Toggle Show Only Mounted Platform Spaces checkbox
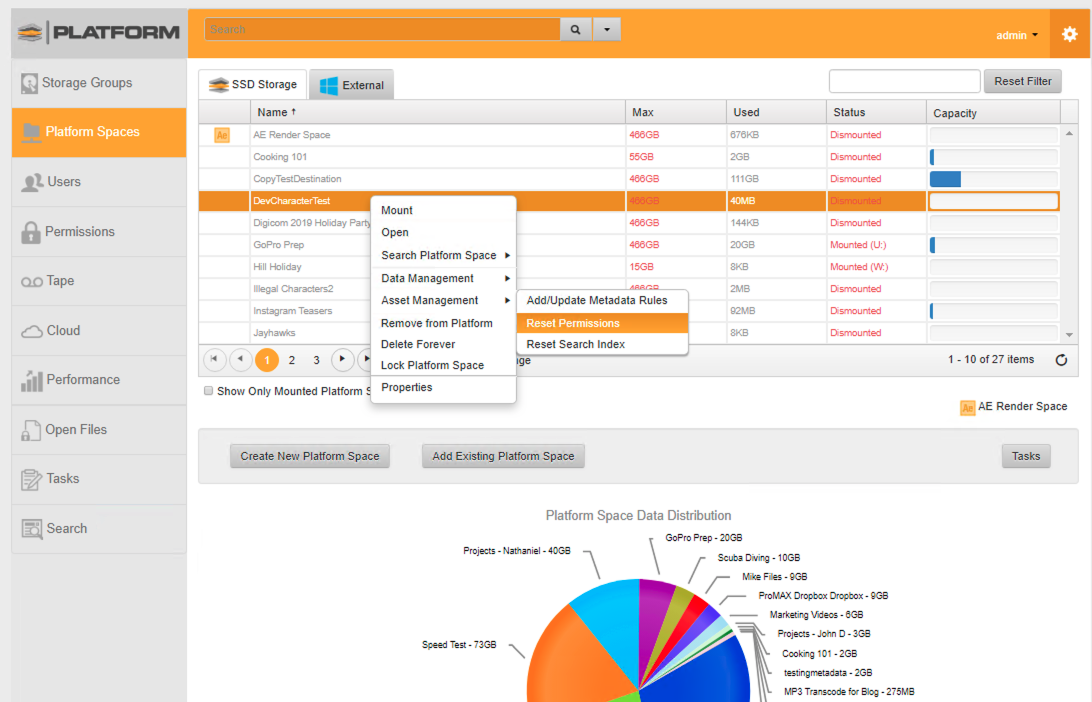 click(208, 391)
